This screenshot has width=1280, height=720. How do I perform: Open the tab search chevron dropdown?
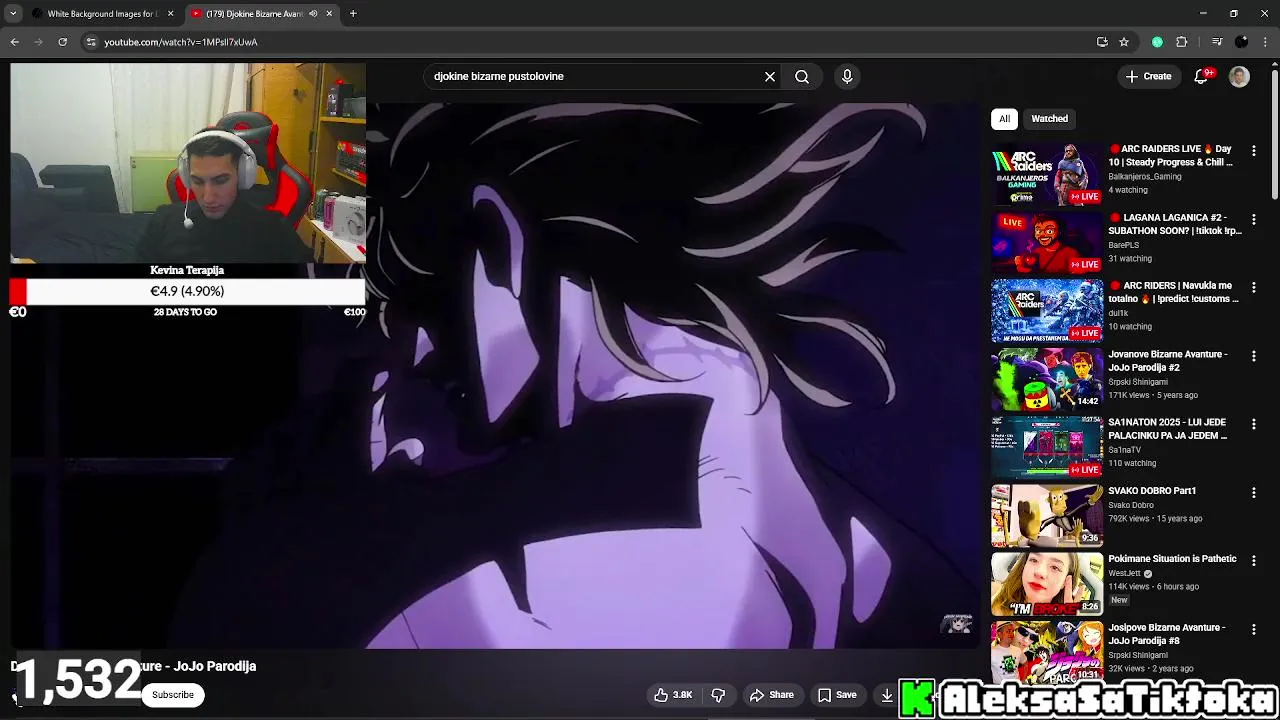click(x=13, y=14)
